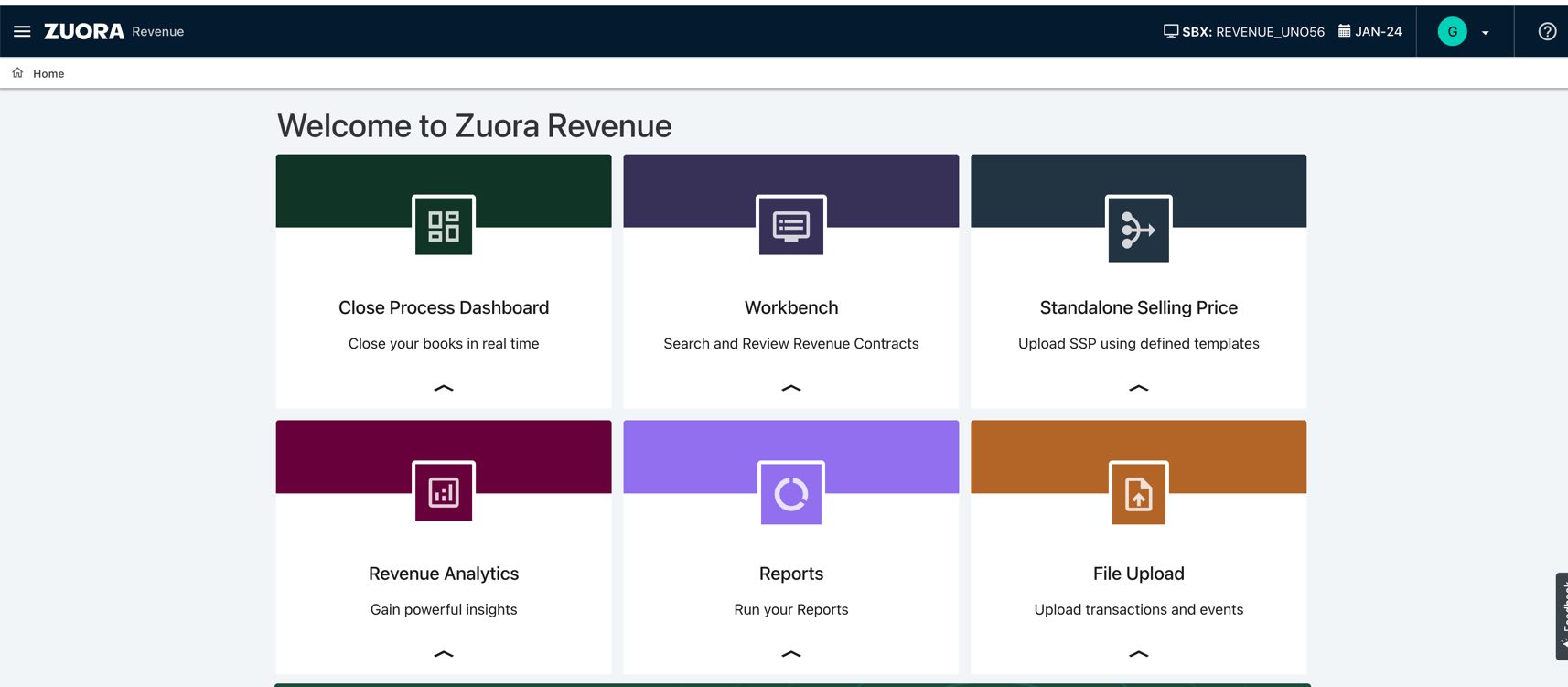Click 'Close your books in real time'
Screen dimensions: 1568x687
[x=444, y=344]
